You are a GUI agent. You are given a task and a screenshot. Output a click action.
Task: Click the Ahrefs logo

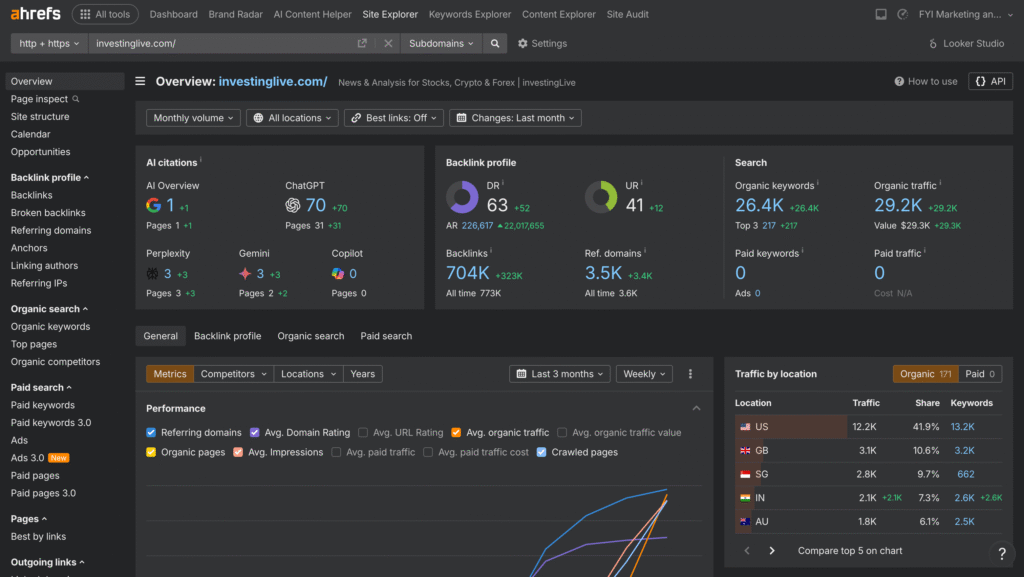35,14
